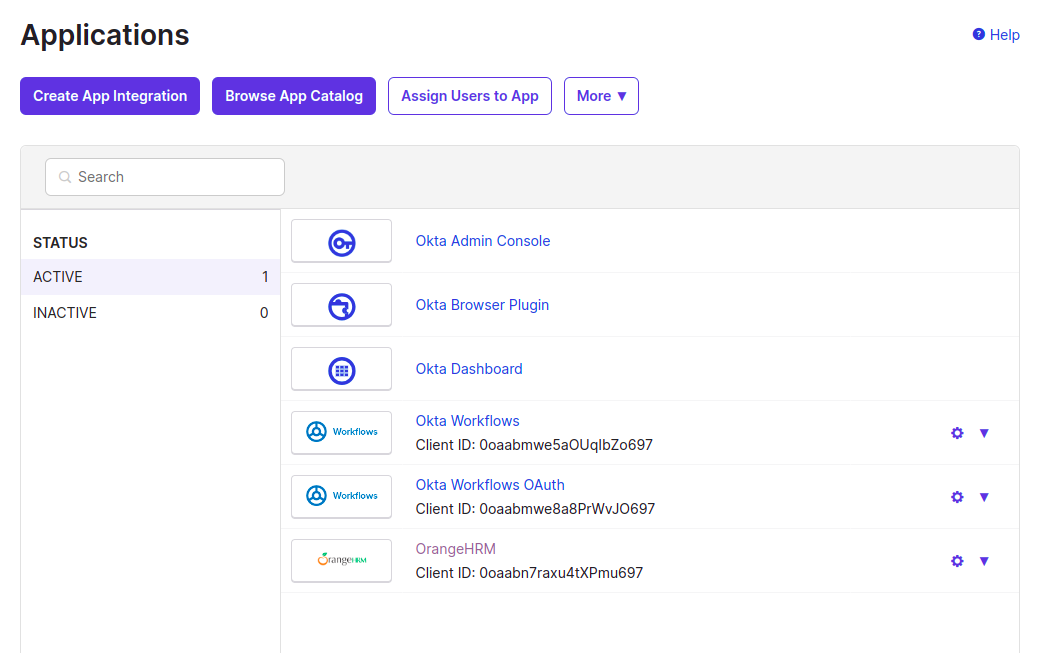Open the Okta Dashboard link
Viewport: 1050px width, 653px height.
click(x=468, y=369)
